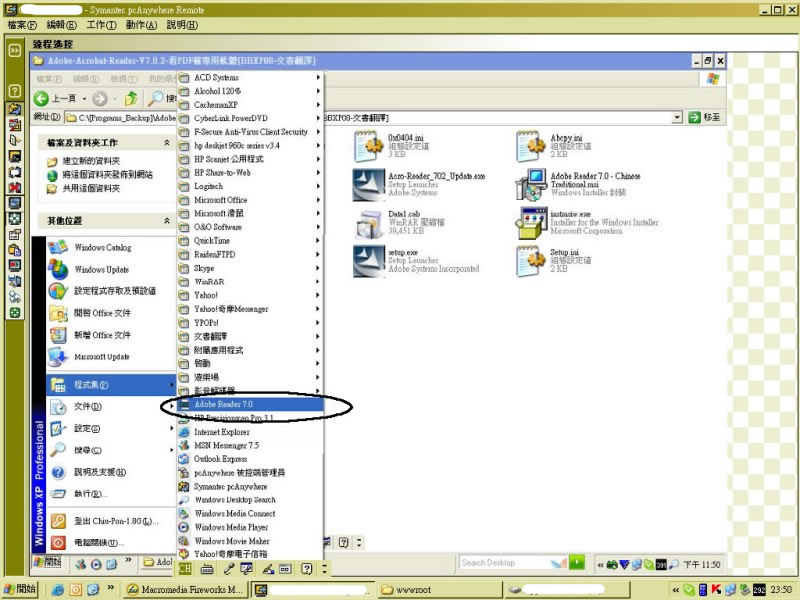Image resolution: width=800 pixels, height=600 pixels.
Task: Click the outer 開始 Start button
Action: [20, 589]
